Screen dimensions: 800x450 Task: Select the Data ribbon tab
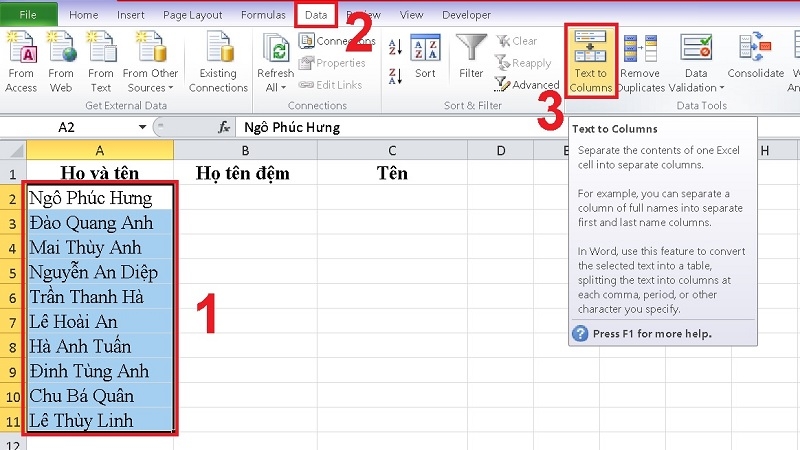316,15
